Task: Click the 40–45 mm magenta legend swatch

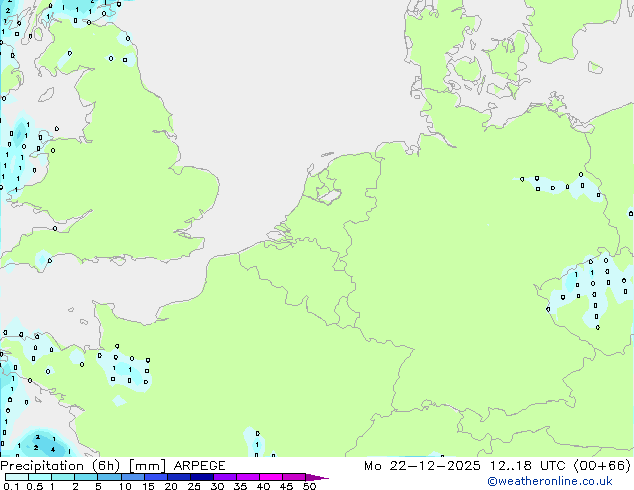Action: pyautogui.click(x=271, y=477)
